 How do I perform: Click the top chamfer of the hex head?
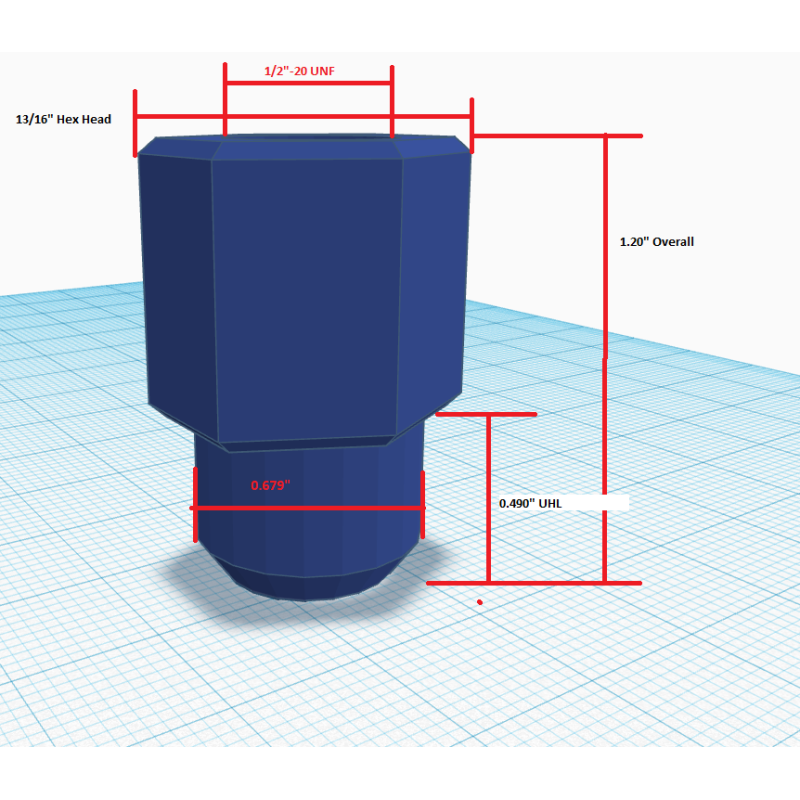coord(306,149)
